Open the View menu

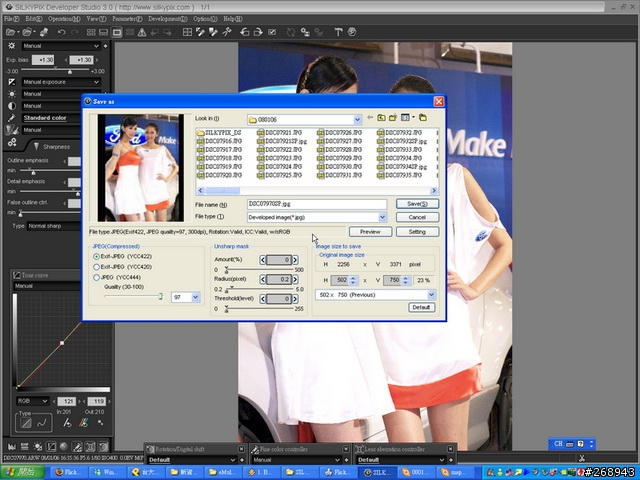96,19
